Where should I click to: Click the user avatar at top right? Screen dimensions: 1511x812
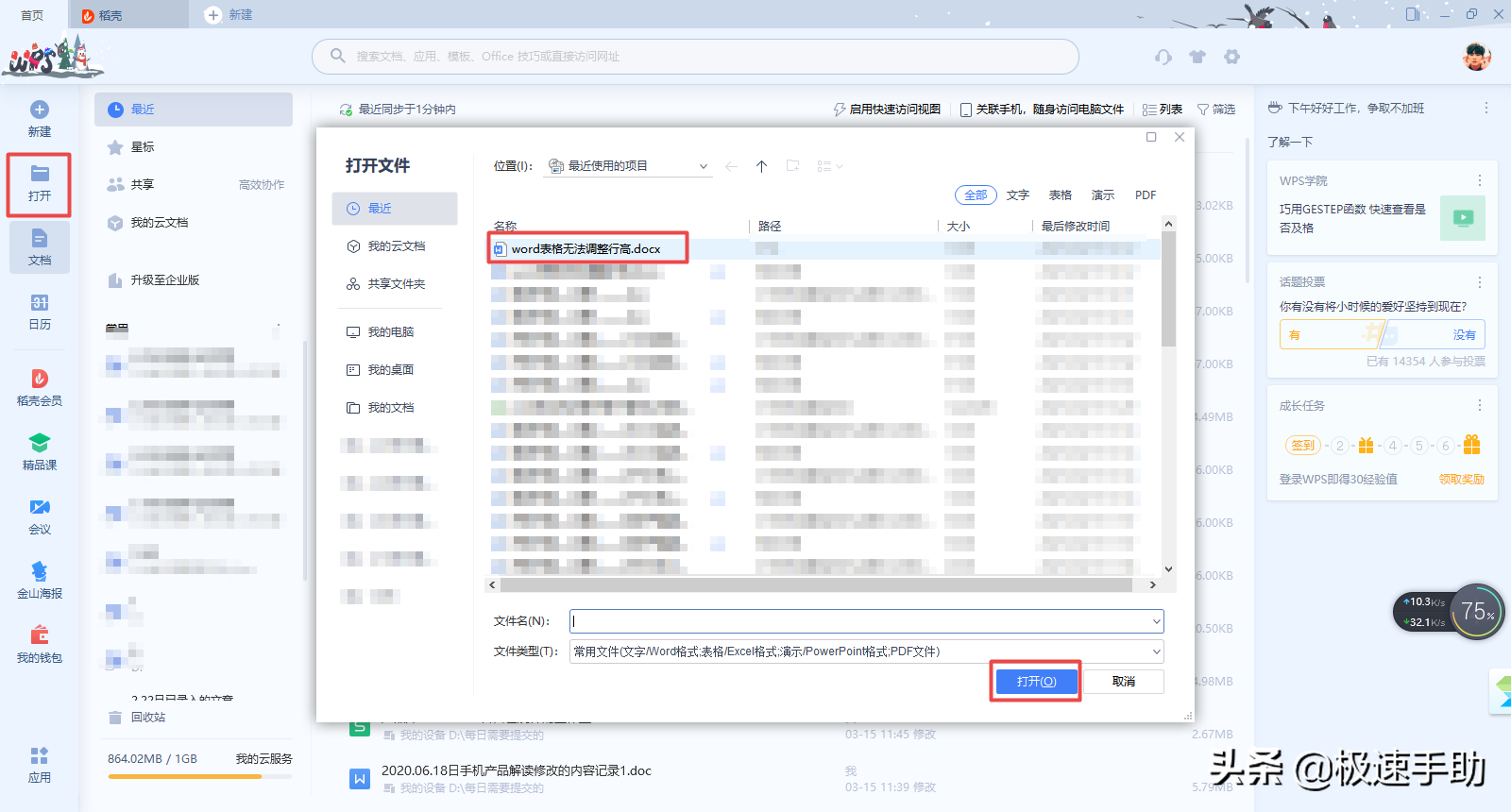point(1477,57)
